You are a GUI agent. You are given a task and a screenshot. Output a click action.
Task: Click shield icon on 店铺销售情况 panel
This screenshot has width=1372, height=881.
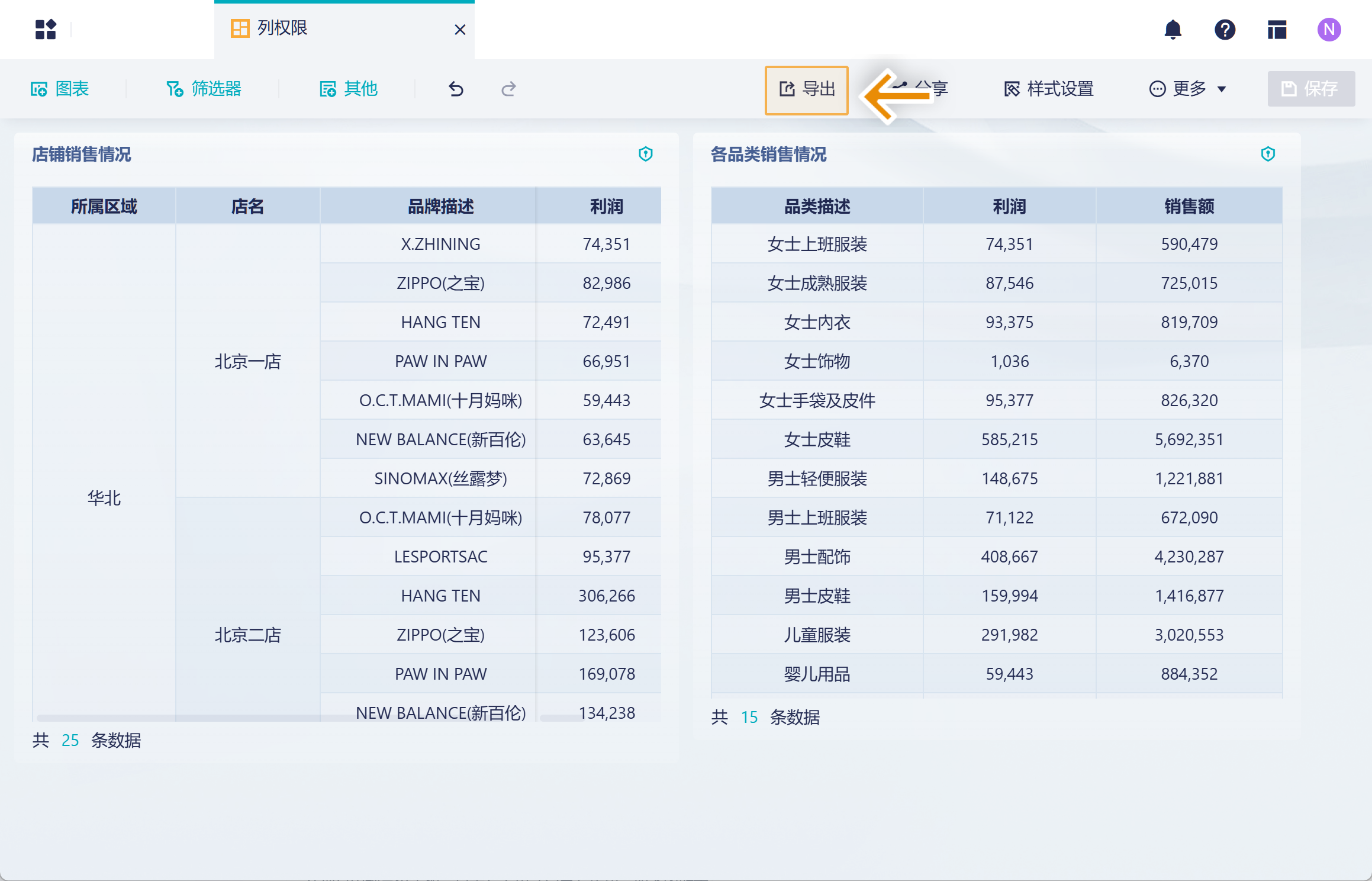click(645, 154)
